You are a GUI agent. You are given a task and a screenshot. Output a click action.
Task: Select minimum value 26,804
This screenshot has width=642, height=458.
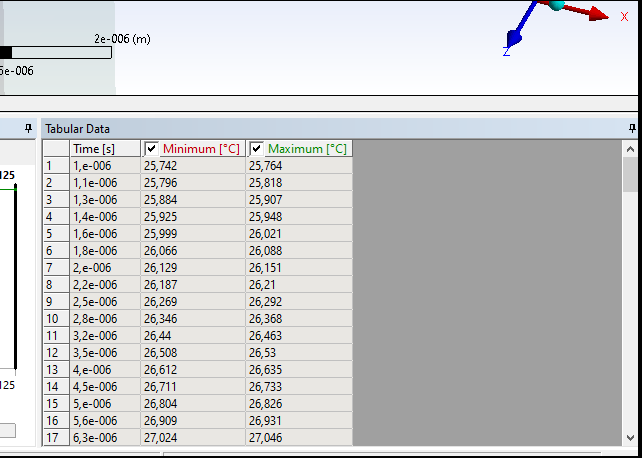(x=193, y=404)
